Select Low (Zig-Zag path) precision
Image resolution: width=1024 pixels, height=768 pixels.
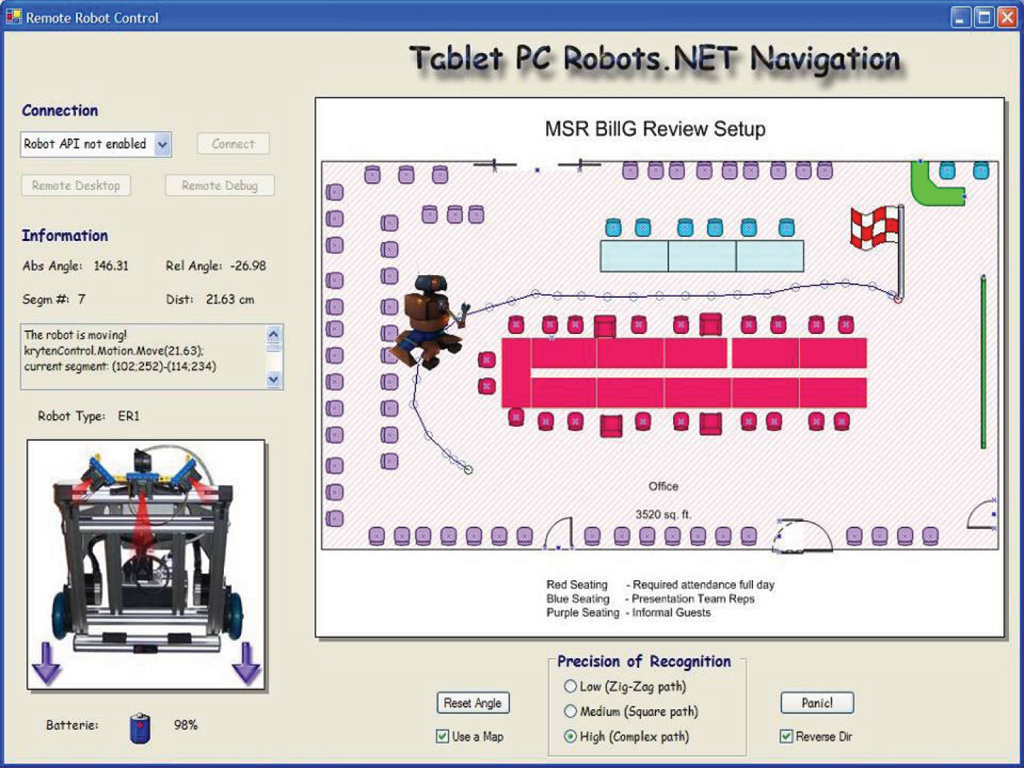pyautogui.click(x=570, y=686)
